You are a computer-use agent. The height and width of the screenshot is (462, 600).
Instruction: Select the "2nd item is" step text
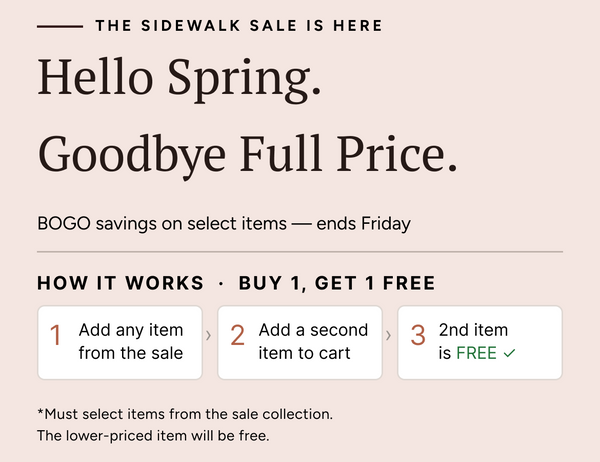pyautogui.click(x=473, y=330)
